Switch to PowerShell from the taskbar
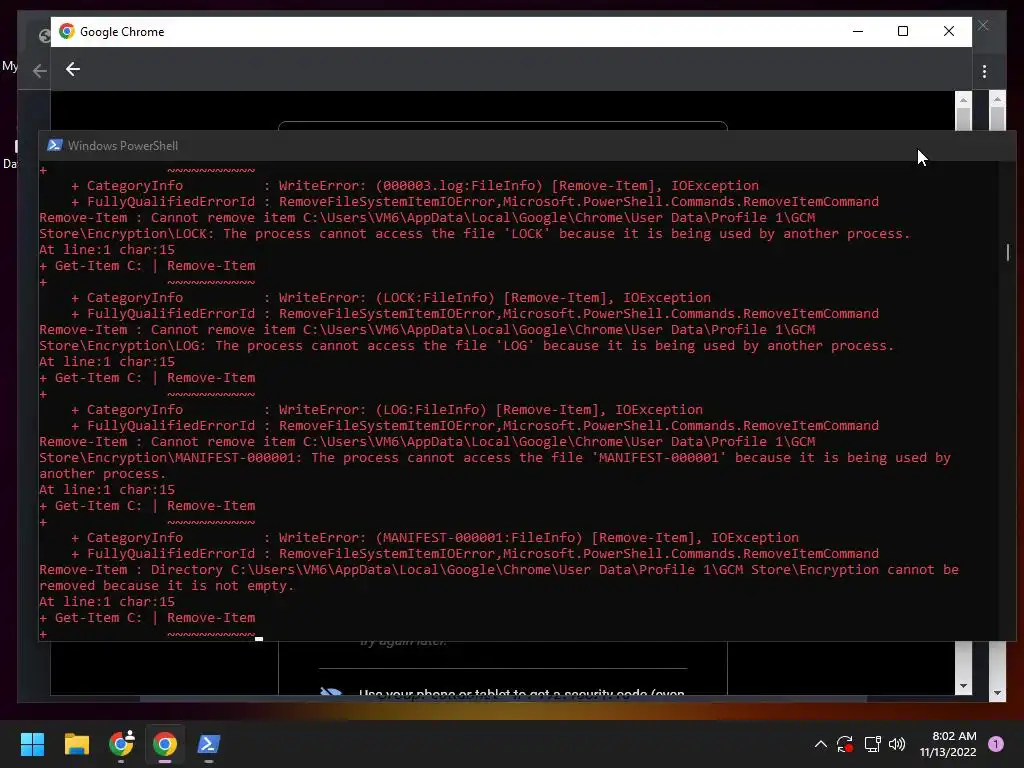This screenshot has height=768, width=1024. tap(209, 744)
